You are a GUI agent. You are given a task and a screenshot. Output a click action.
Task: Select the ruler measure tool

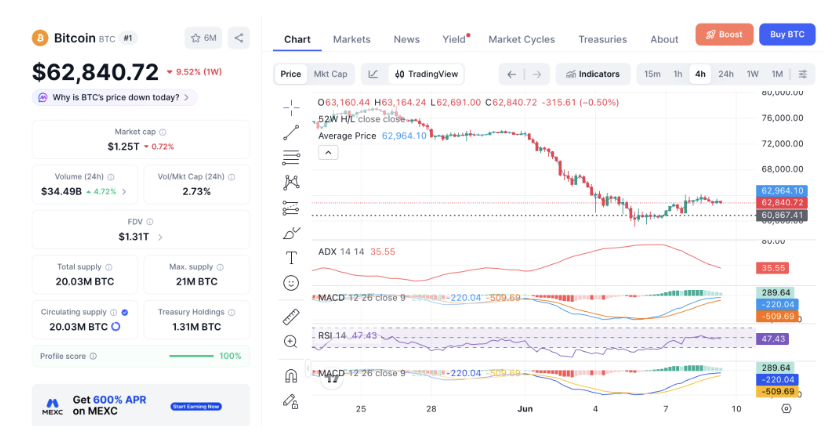pyautogui.click(x=291, y=316)
